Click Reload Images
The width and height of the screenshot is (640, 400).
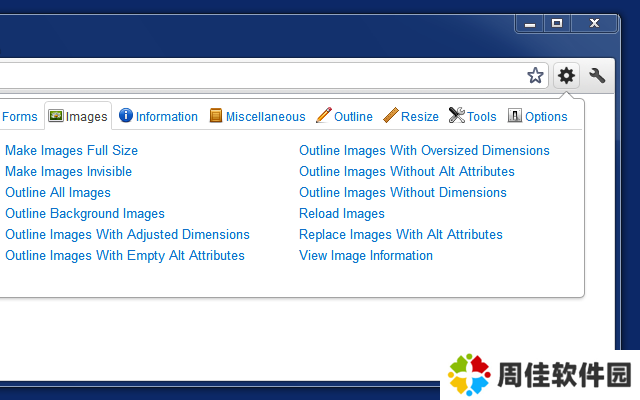(x=342, y=214)
